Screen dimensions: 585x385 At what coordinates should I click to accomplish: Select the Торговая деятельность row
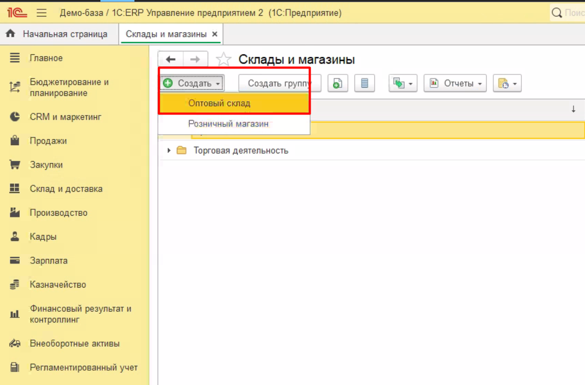(372, 150)
